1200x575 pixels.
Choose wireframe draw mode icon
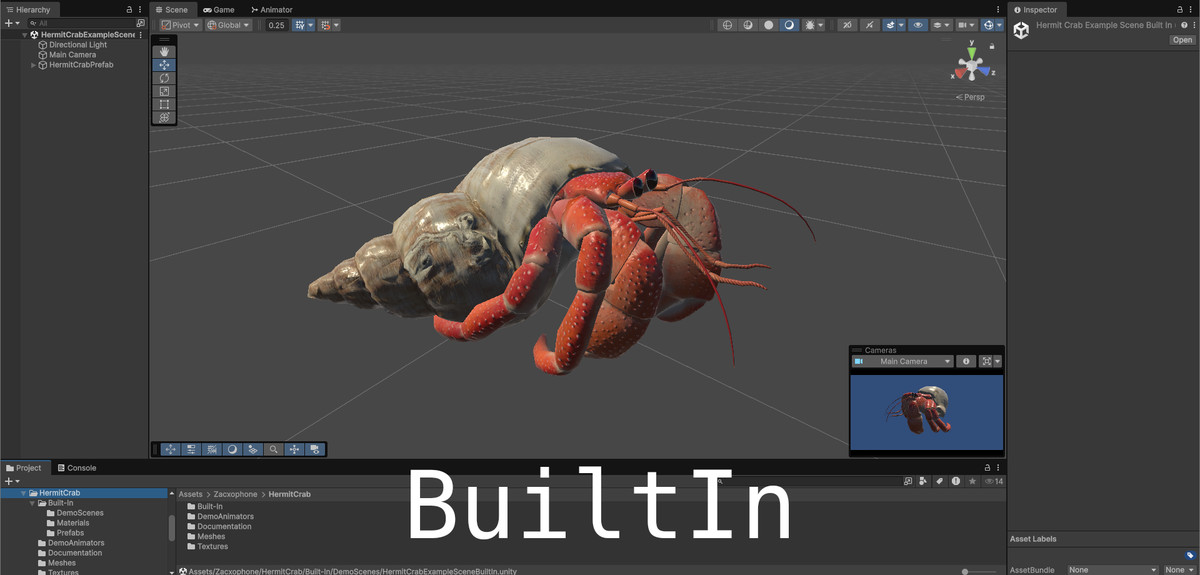(728, 25)
